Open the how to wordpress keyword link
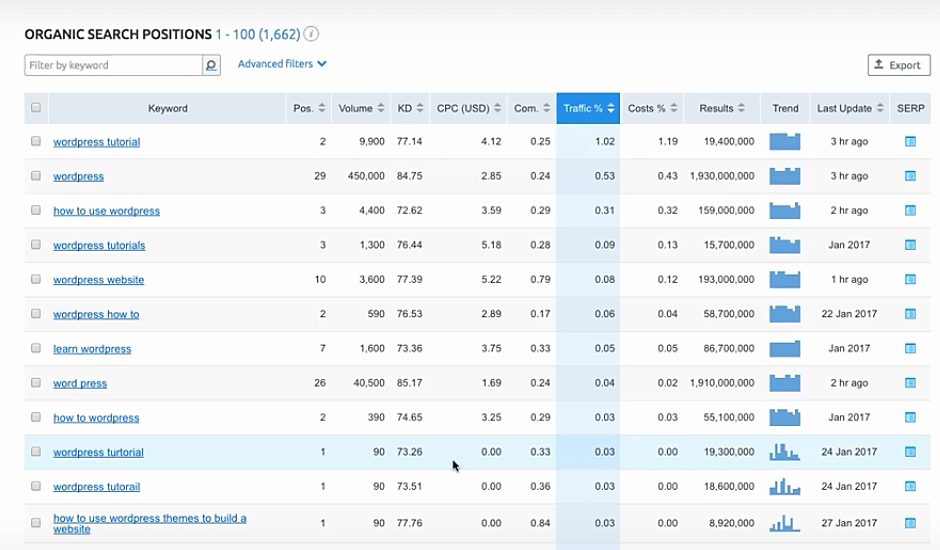Image resolution: width=940 pixels, height=550 pixels. point(96,418)
